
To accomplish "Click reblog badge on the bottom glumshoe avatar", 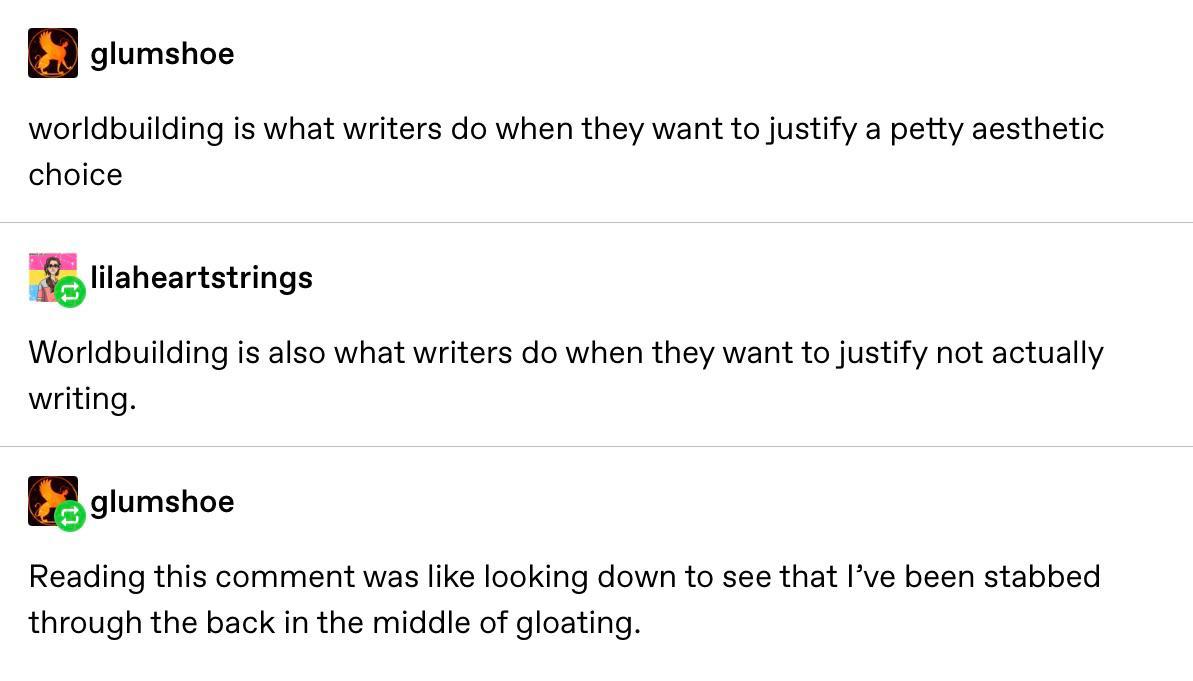I will [70, 517].
